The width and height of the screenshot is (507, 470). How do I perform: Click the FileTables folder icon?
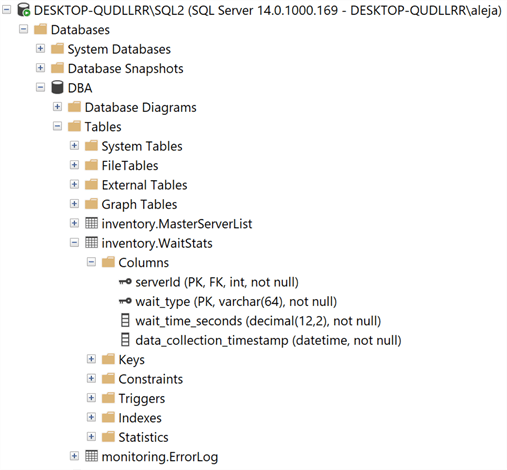(91, 165)
